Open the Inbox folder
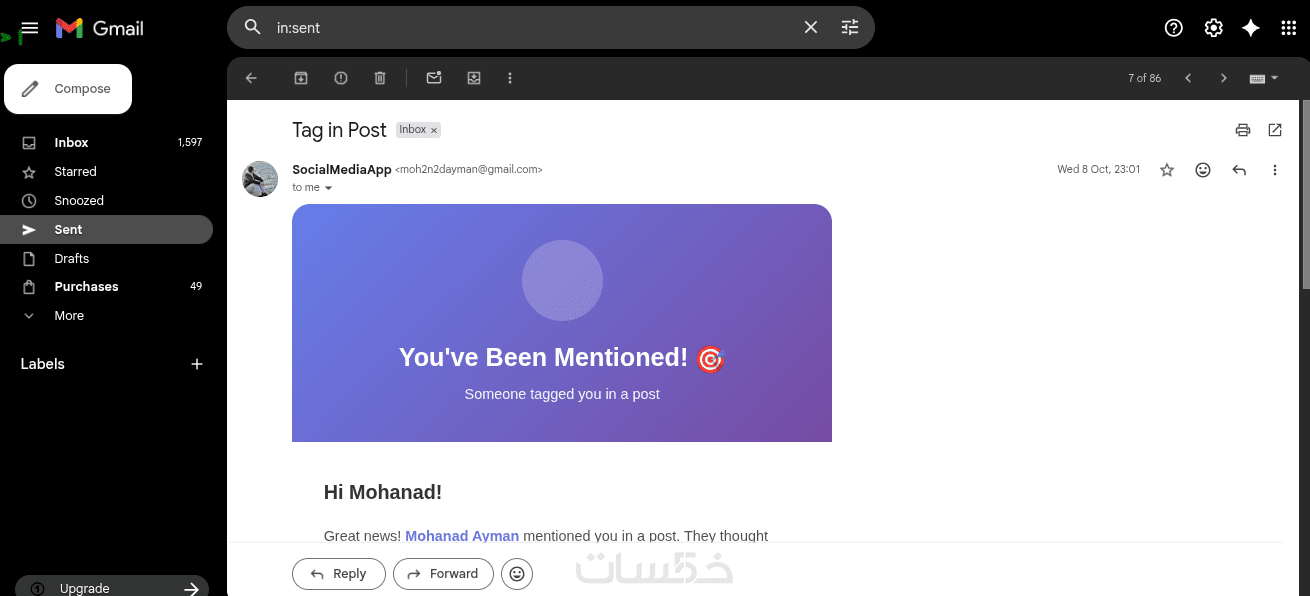Screen dimensions: 1310x596 tap(71, 143)
